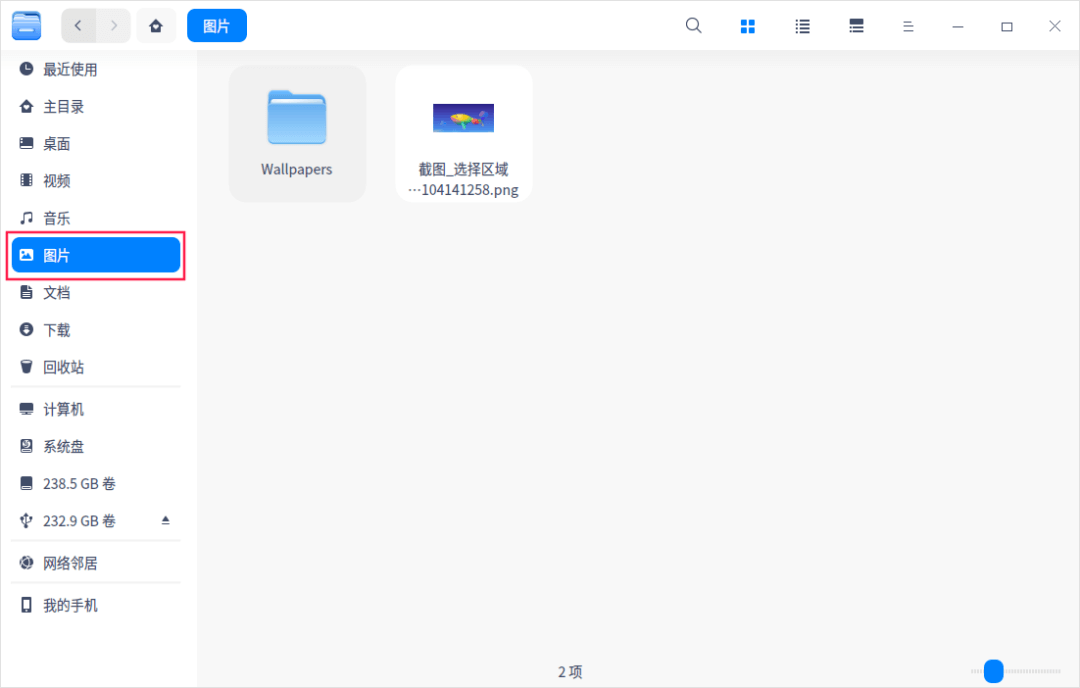Close the file manager window
Image resolution: width=1080 pixels, height=688 pixels.
click(x=1055, y=26)
